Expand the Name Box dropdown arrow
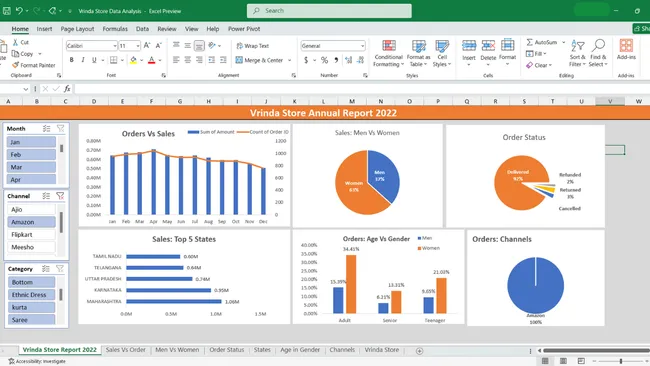Screen dimensions: 650x366 (26, 89)
